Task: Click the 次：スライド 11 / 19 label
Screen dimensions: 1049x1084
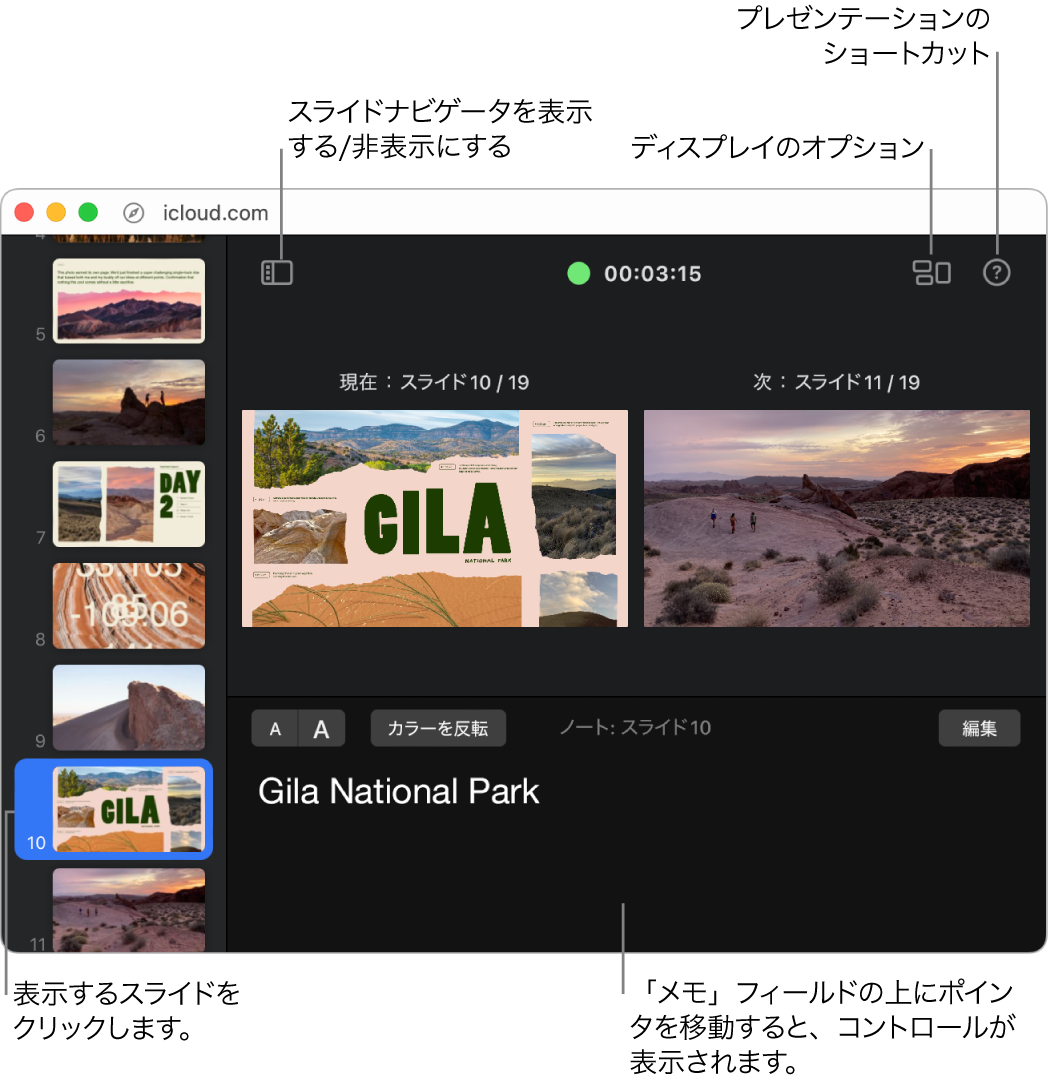Action: 836,382
